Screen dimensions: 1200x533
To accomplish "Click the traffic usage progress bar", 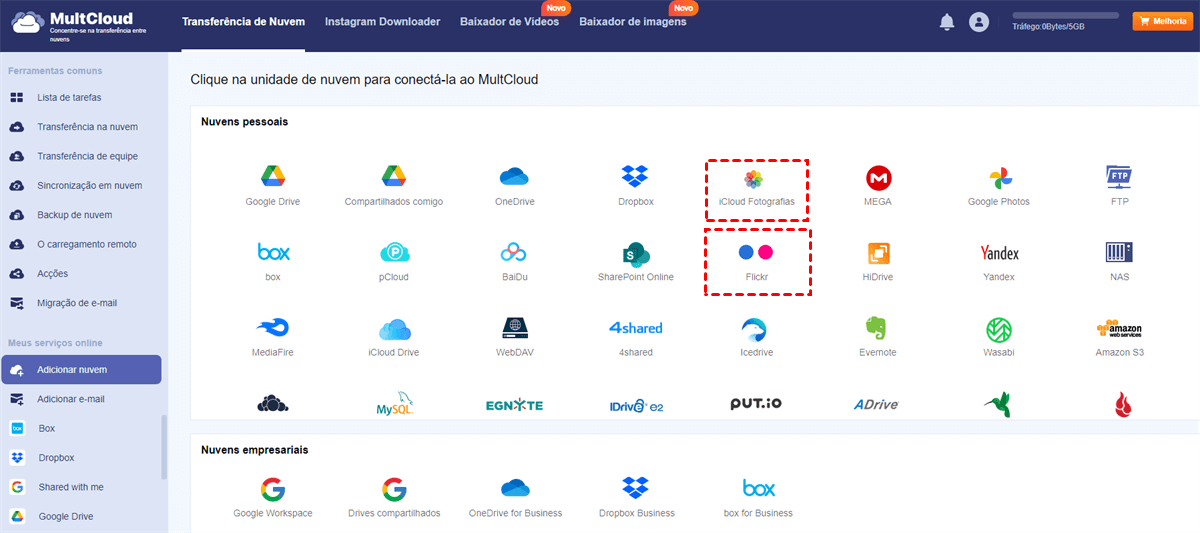I will coord(1066,16).
